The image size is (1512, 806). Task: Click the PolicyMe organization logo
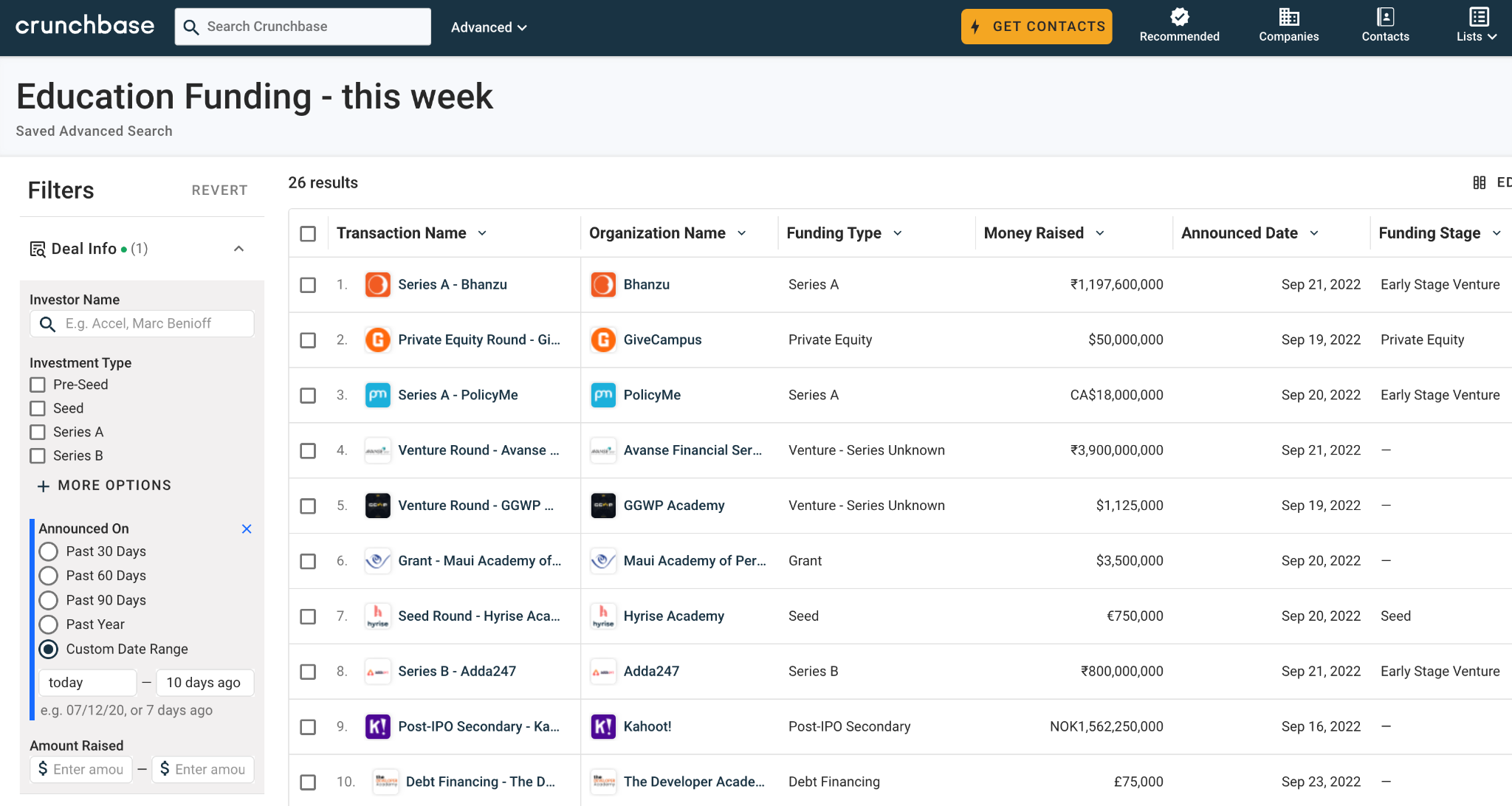(x=603, y=396)
